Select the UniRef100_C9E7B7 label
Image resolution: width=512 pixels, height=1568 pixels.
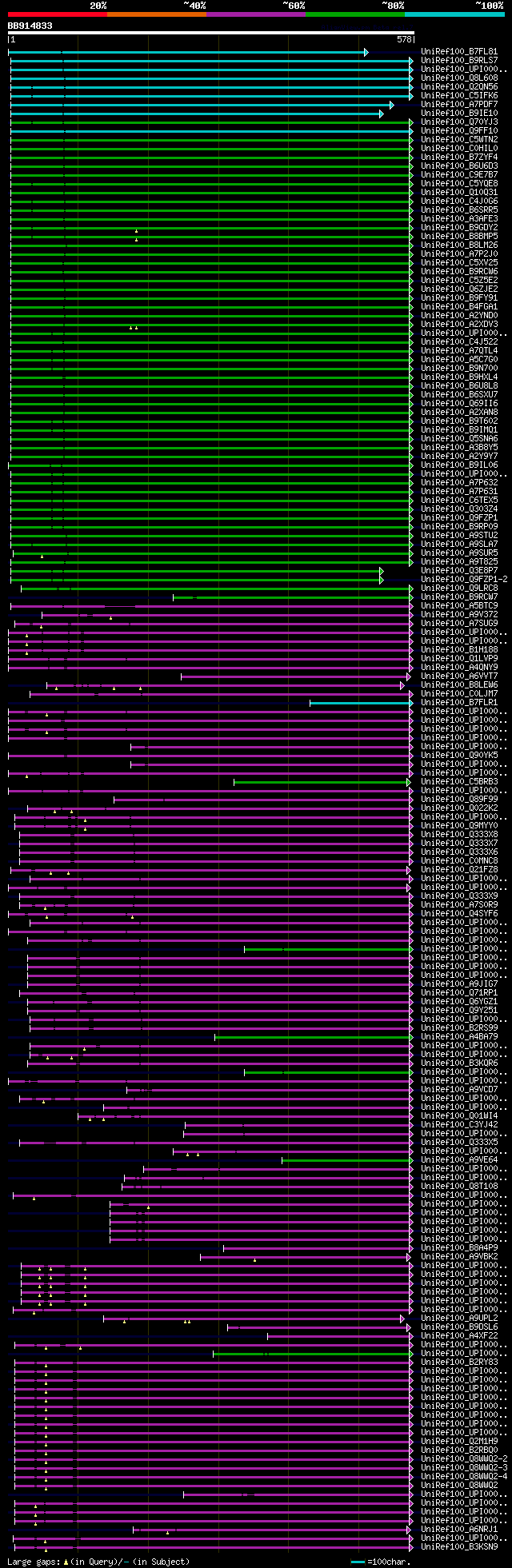point(459,175)
